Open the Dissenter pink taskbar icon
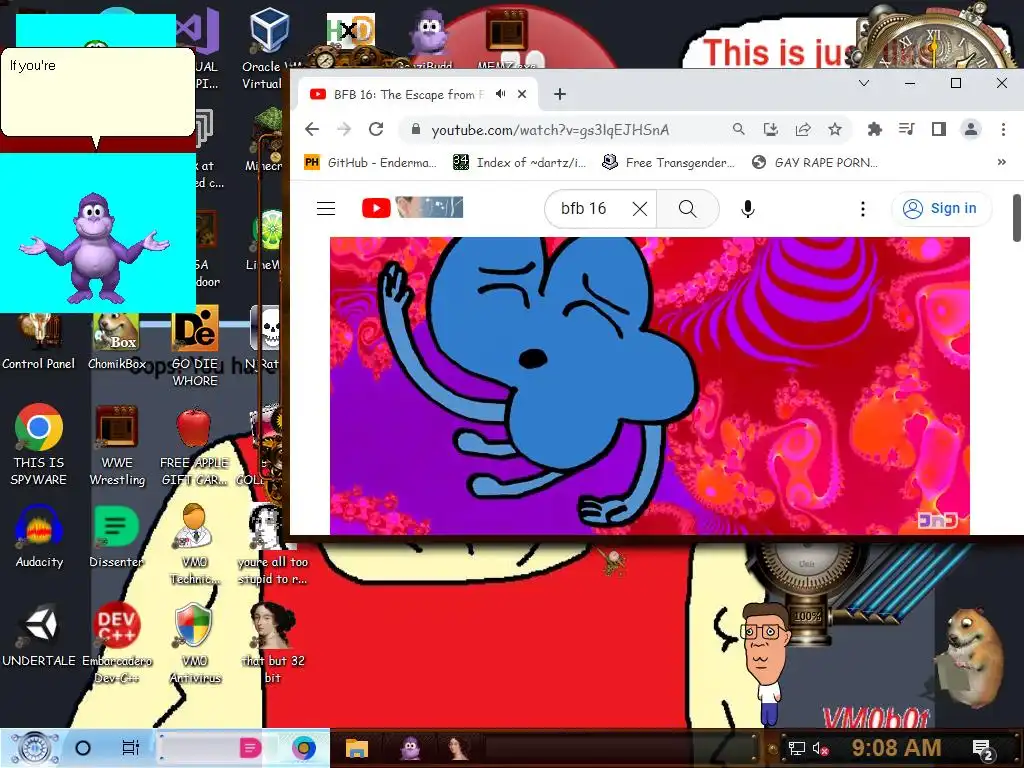The image size is (1024, 768). (x=250, y=748)
